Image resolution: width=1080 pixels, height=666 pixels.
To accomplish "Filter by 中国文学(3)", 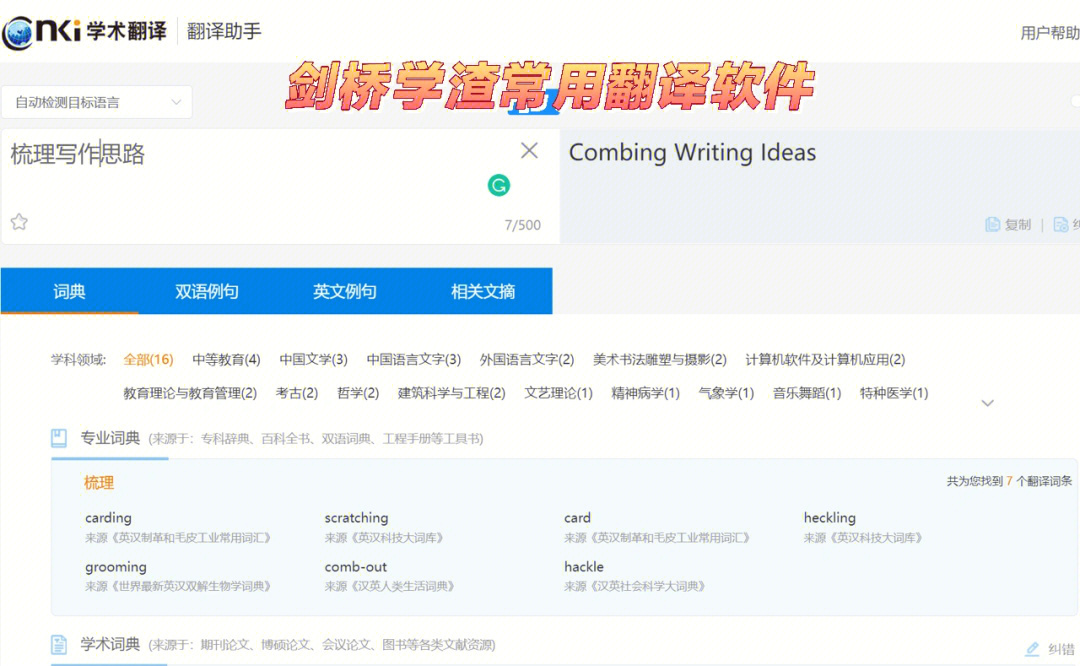I will [313, 360].
